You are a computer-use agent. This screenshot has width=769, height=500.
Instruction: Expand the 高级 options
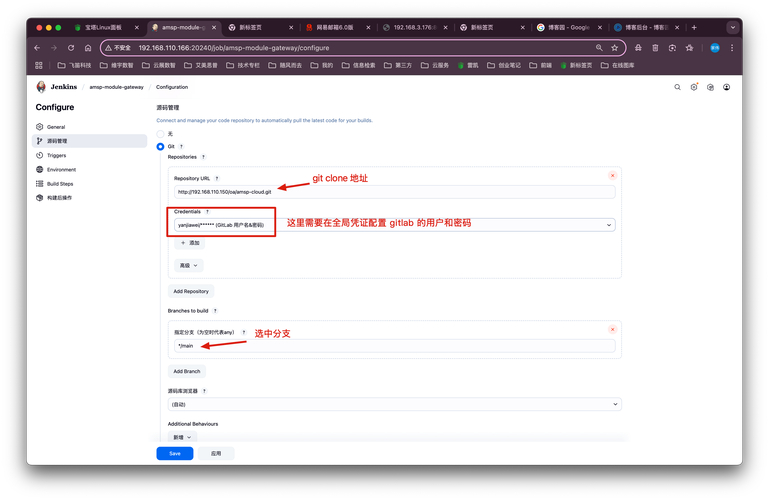click(188, 266)
